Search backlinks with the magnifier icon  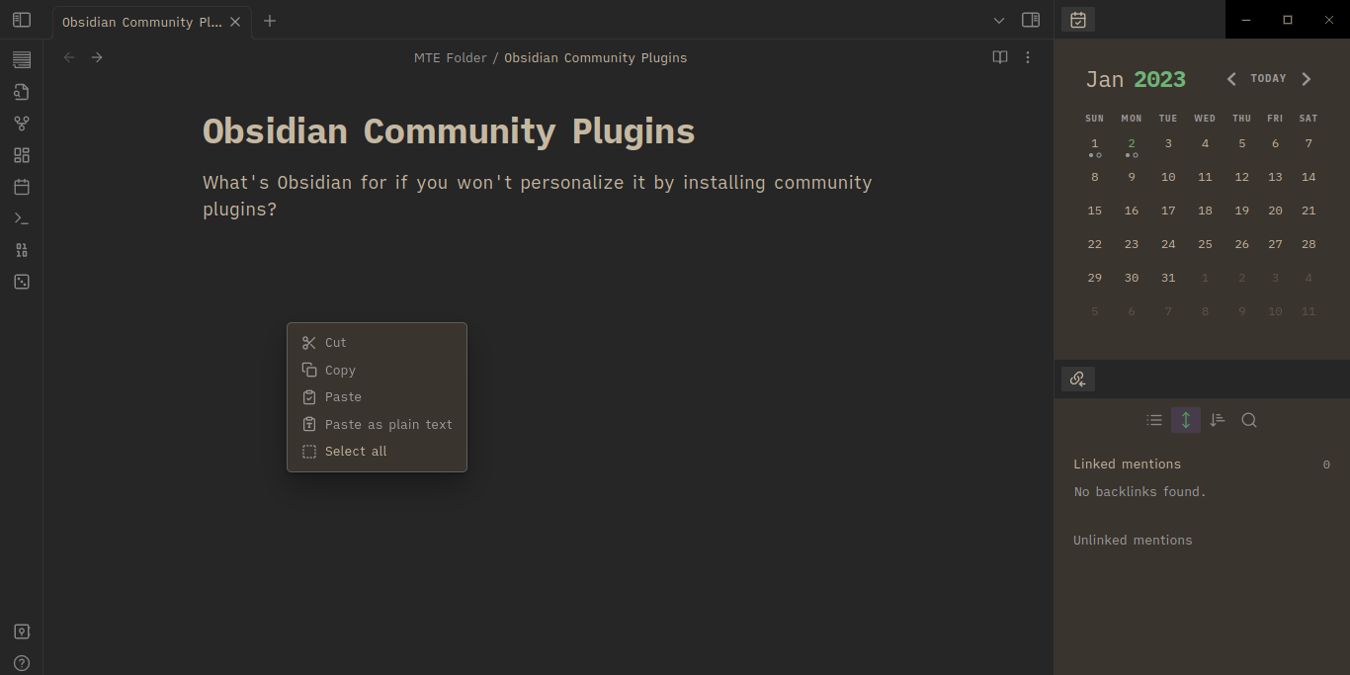1249,420
